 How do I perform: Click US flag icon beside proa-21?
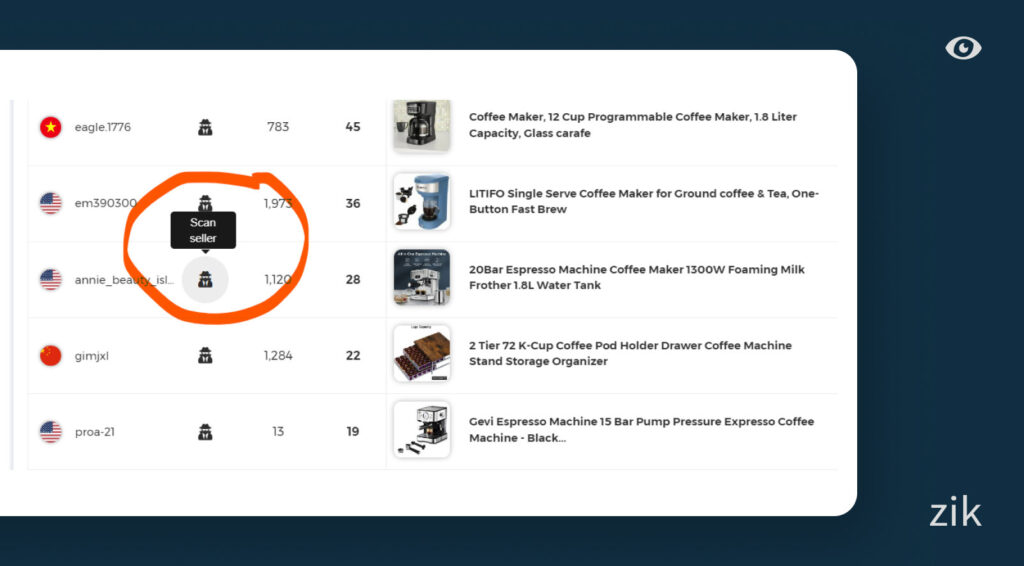click(50, 432)
